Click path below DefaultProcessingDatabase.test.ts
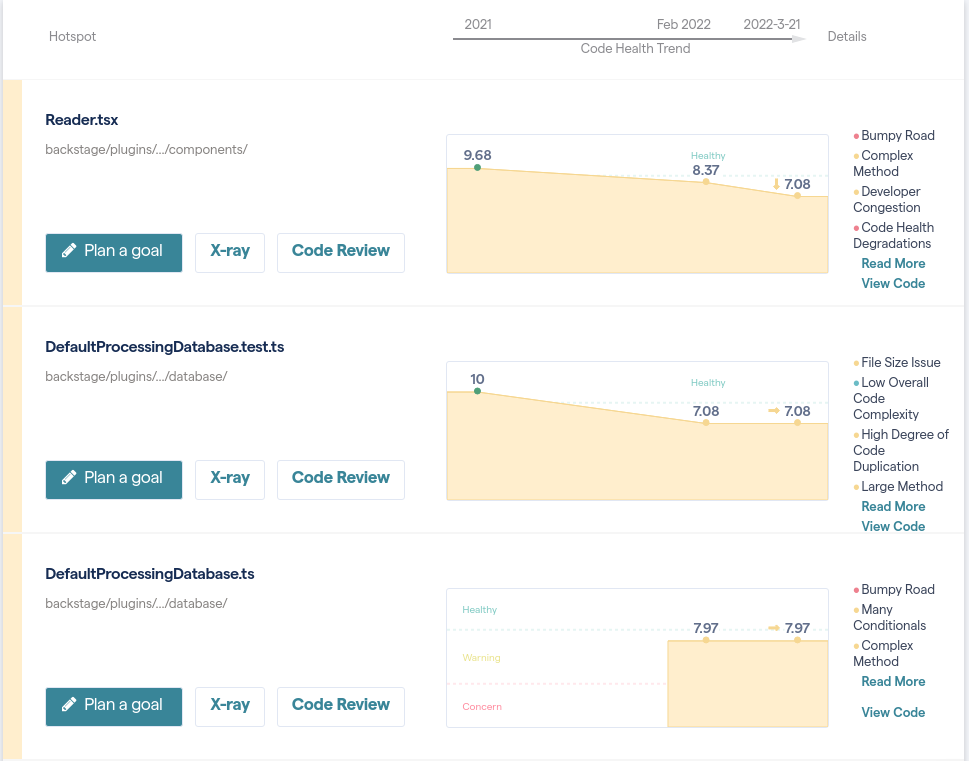Image resolution: width=969 pixels, height=761 pixels. coord(136,376)
